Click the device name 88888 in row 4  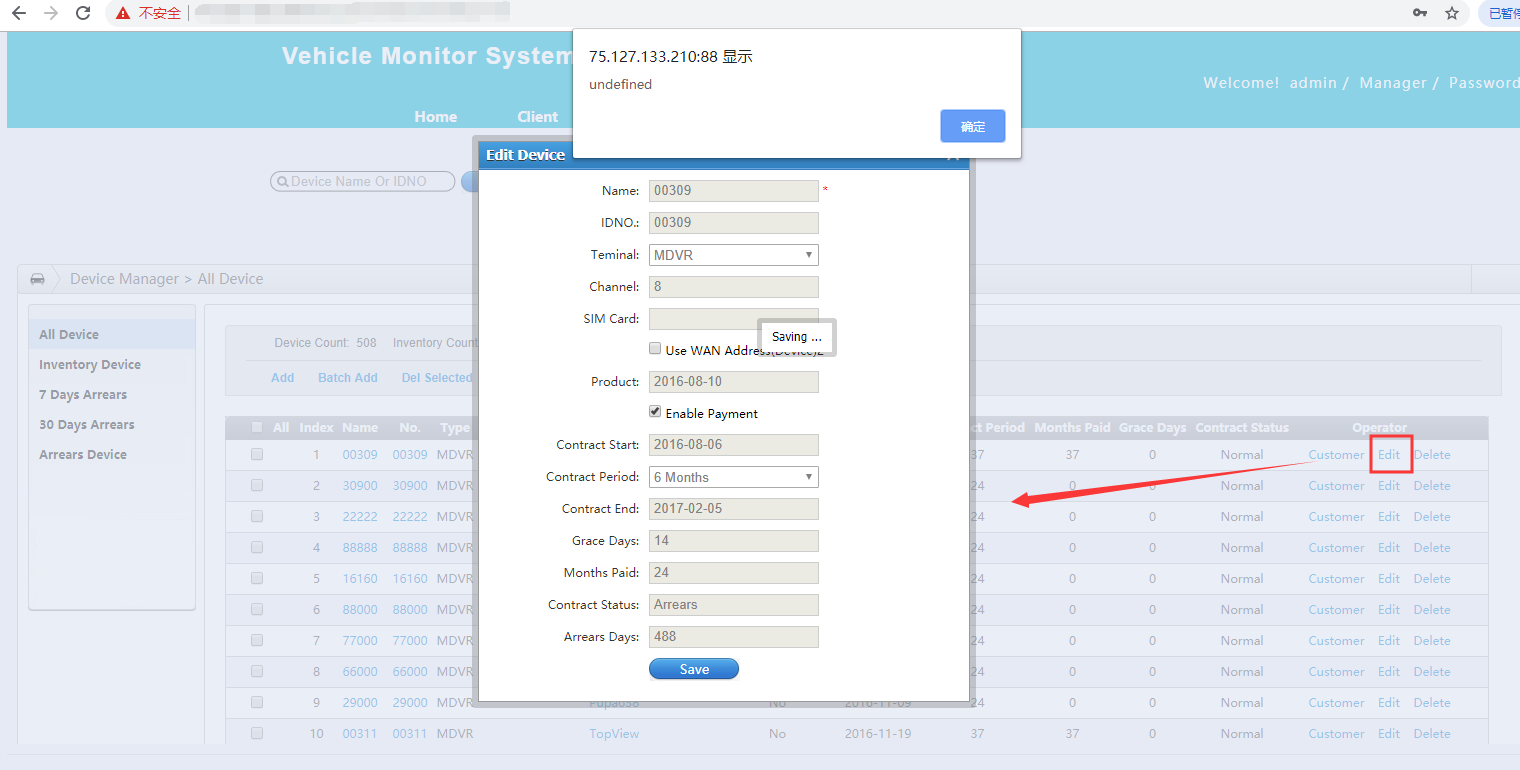[360, 548]
